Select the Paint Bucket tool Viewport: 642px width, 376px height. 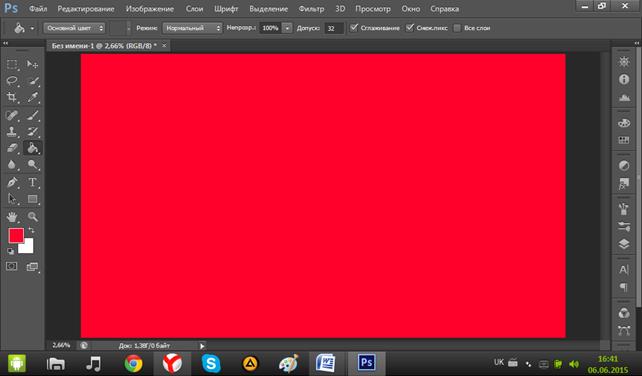point(32,148)
